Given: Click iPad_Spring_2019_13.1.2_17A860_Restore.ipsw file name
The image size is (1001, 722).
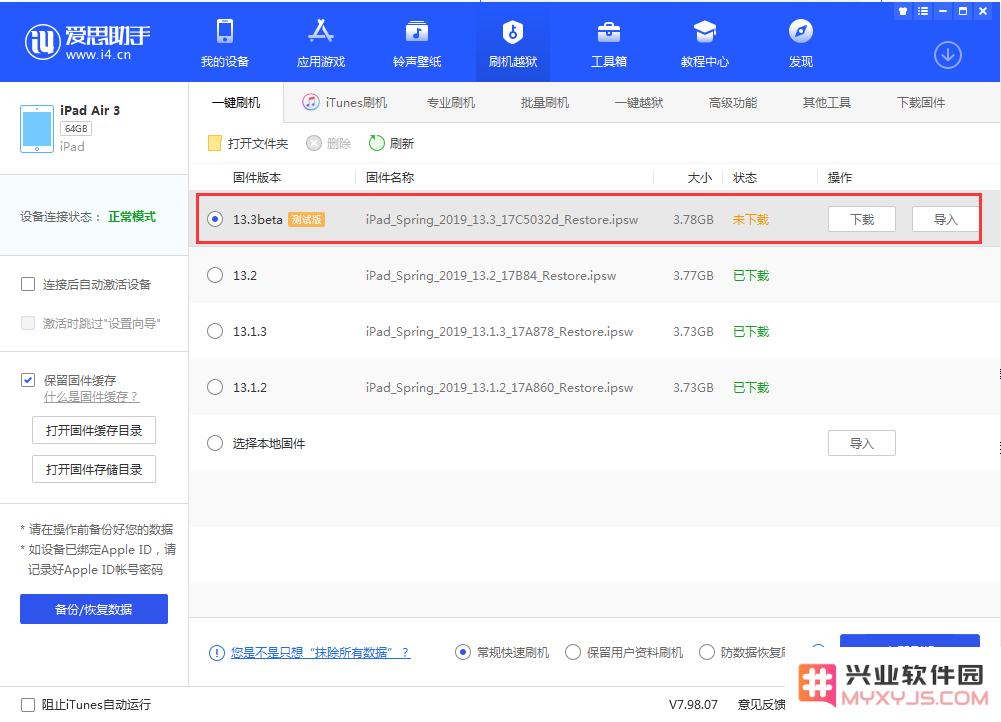Looking at the screenshot, I should coord(499,387).
